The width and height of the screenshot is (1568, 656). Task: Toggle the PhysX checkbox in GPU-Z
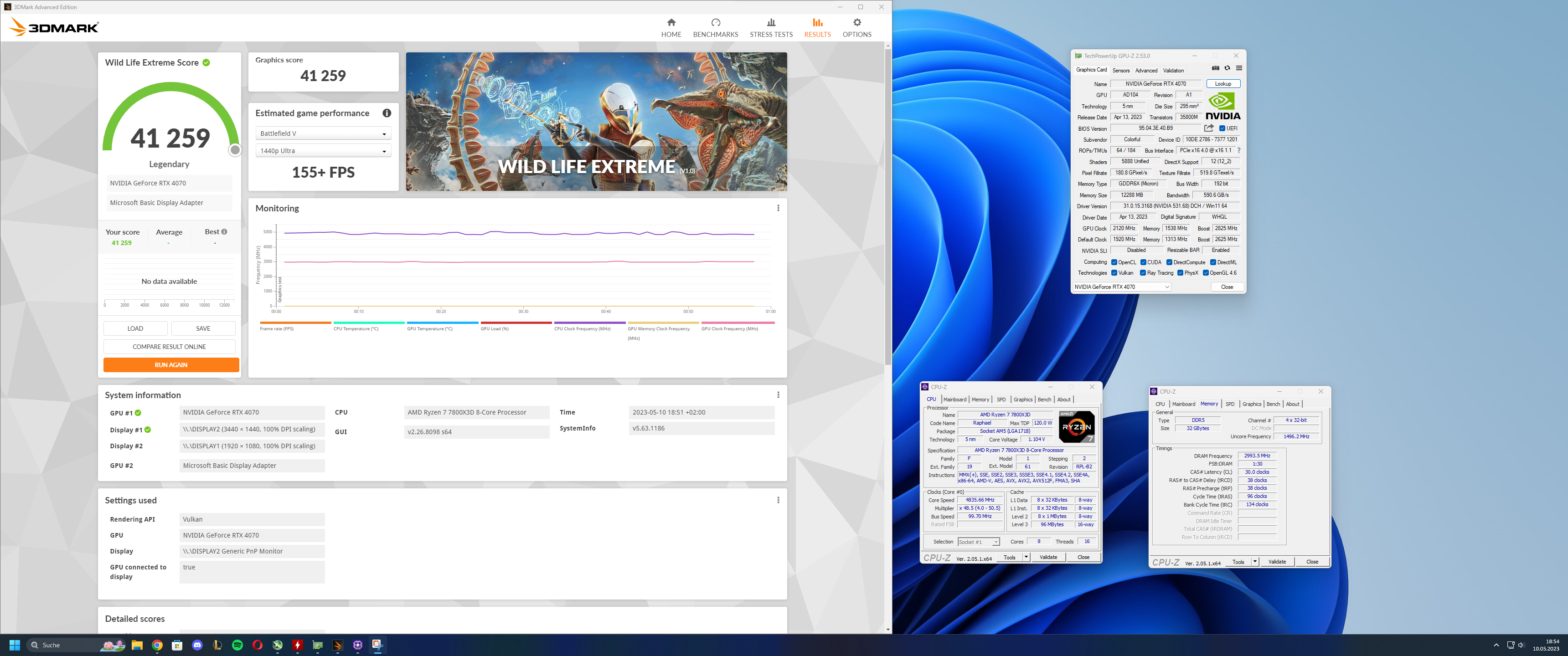(1180, 272)
